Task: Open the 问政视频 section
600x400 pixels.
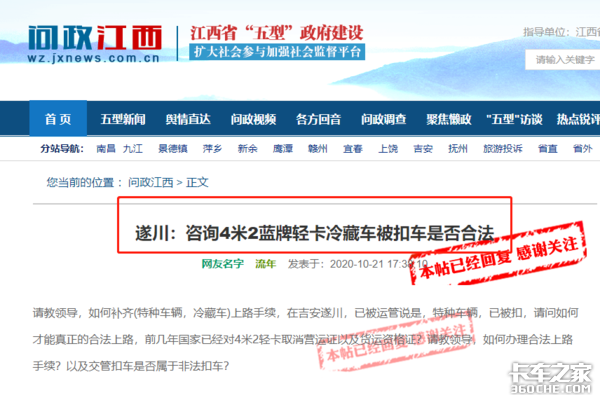Action: (253, 119)
